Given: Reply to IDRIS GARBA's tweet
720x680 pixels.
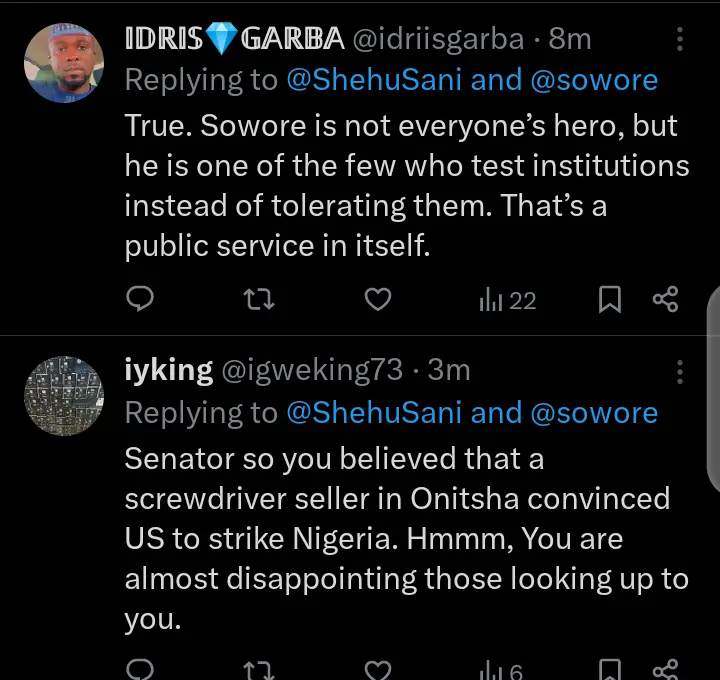Looking at the screenshot, I should [x=143, y=298].
